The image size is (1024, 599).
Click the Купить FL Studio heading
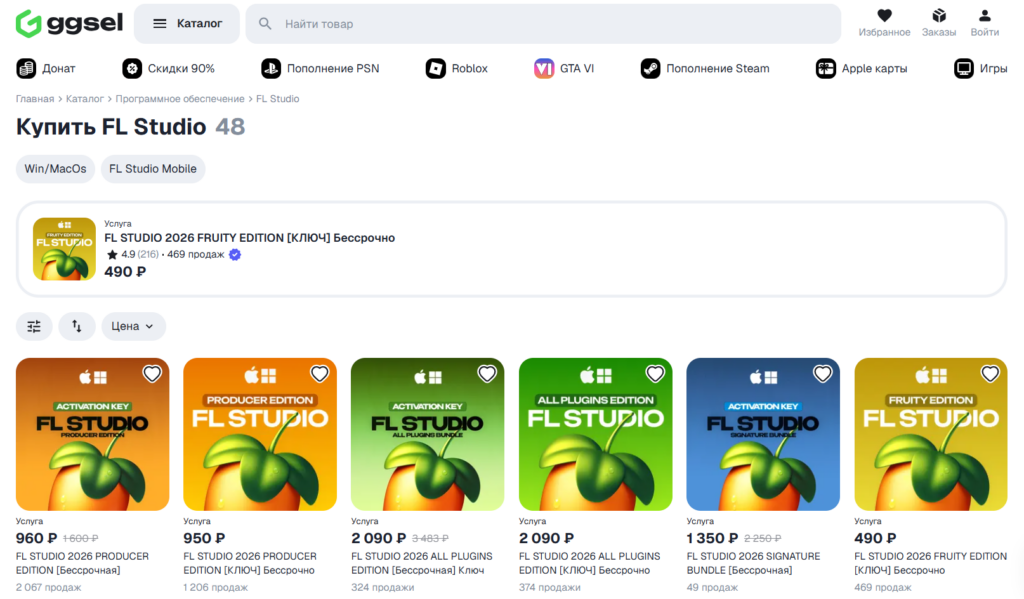click(x=111, y=127)
